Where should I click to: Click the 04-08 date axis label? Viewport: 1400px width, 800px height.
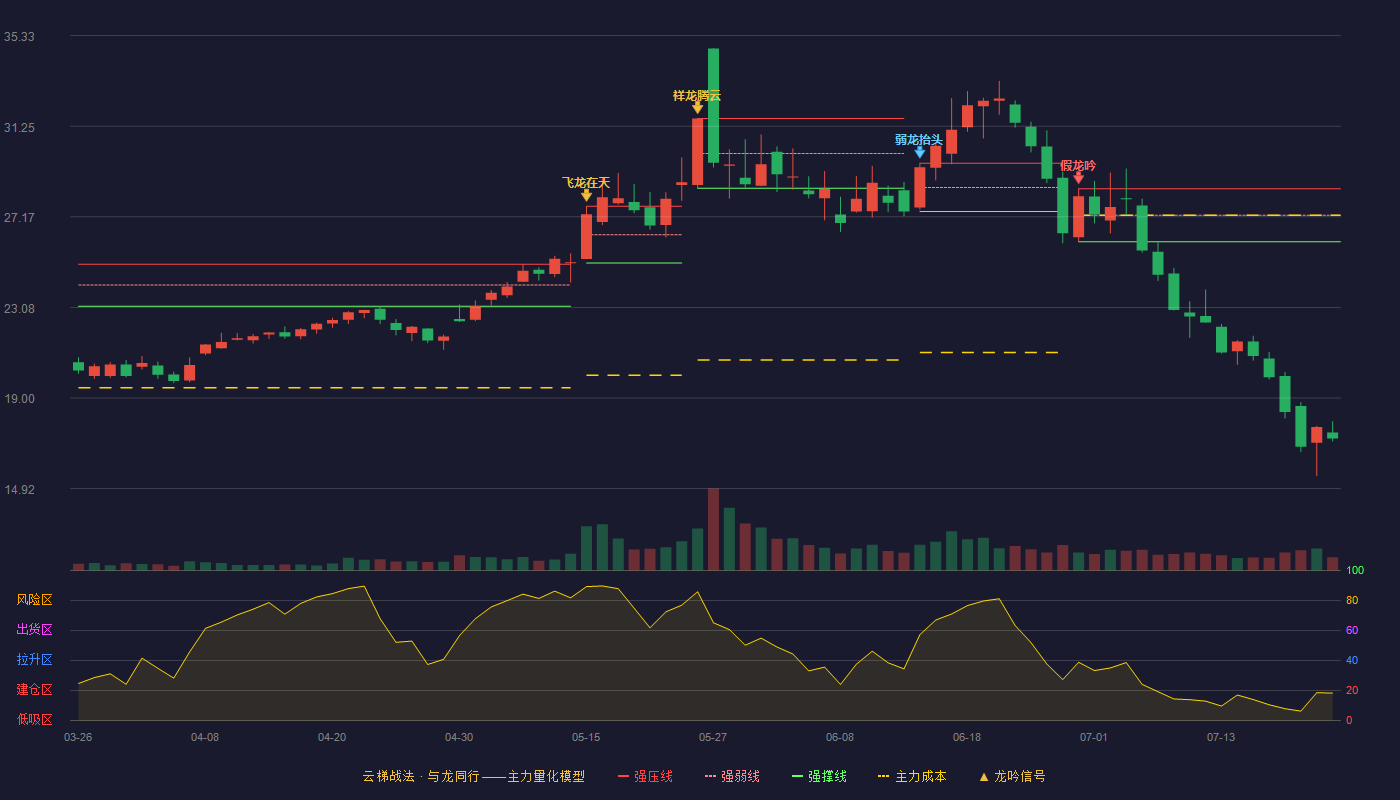pos(205,737)
